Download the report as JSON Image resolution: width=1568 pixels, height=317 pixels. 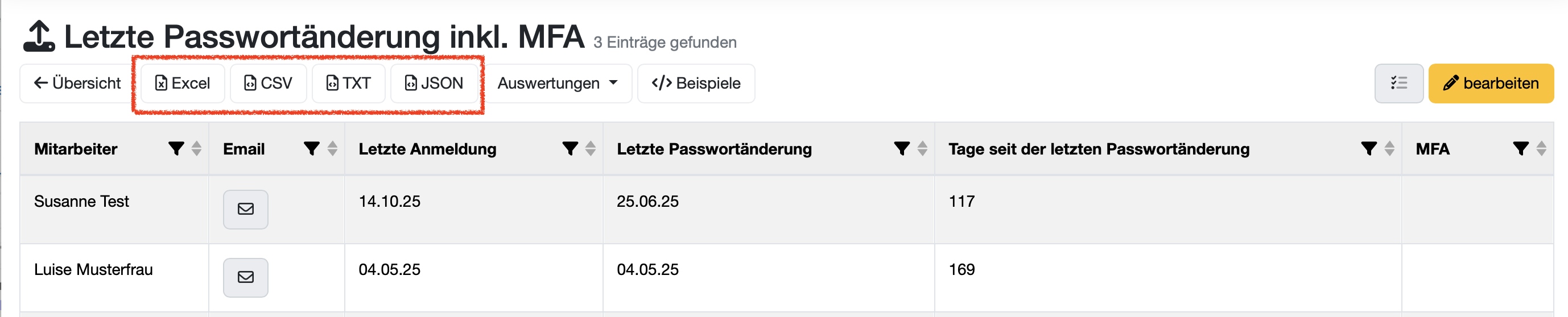pyautogui.click(x=434, y=83)
